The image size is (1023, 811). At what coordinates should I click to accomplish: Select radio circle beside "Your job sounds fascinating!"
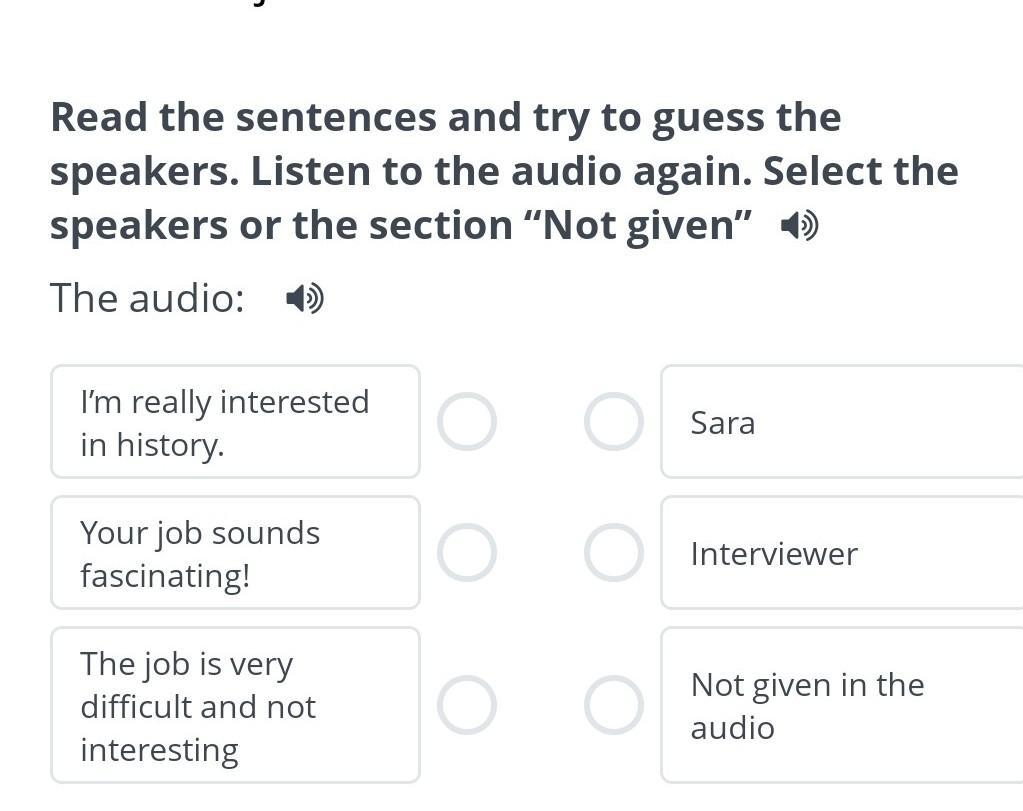466,553
